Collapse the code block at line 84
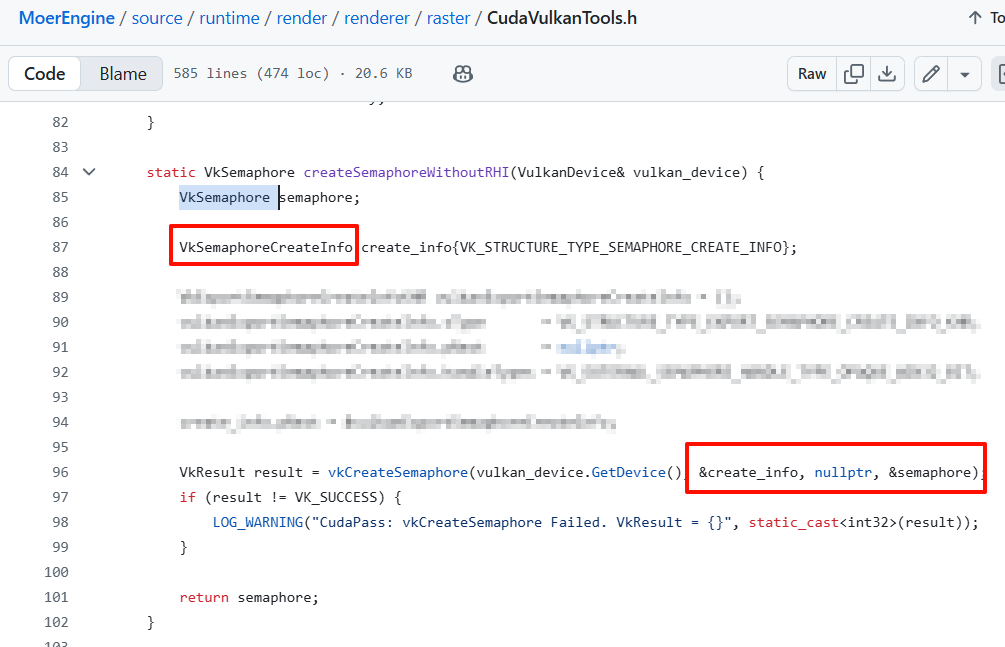 (89, 172)
